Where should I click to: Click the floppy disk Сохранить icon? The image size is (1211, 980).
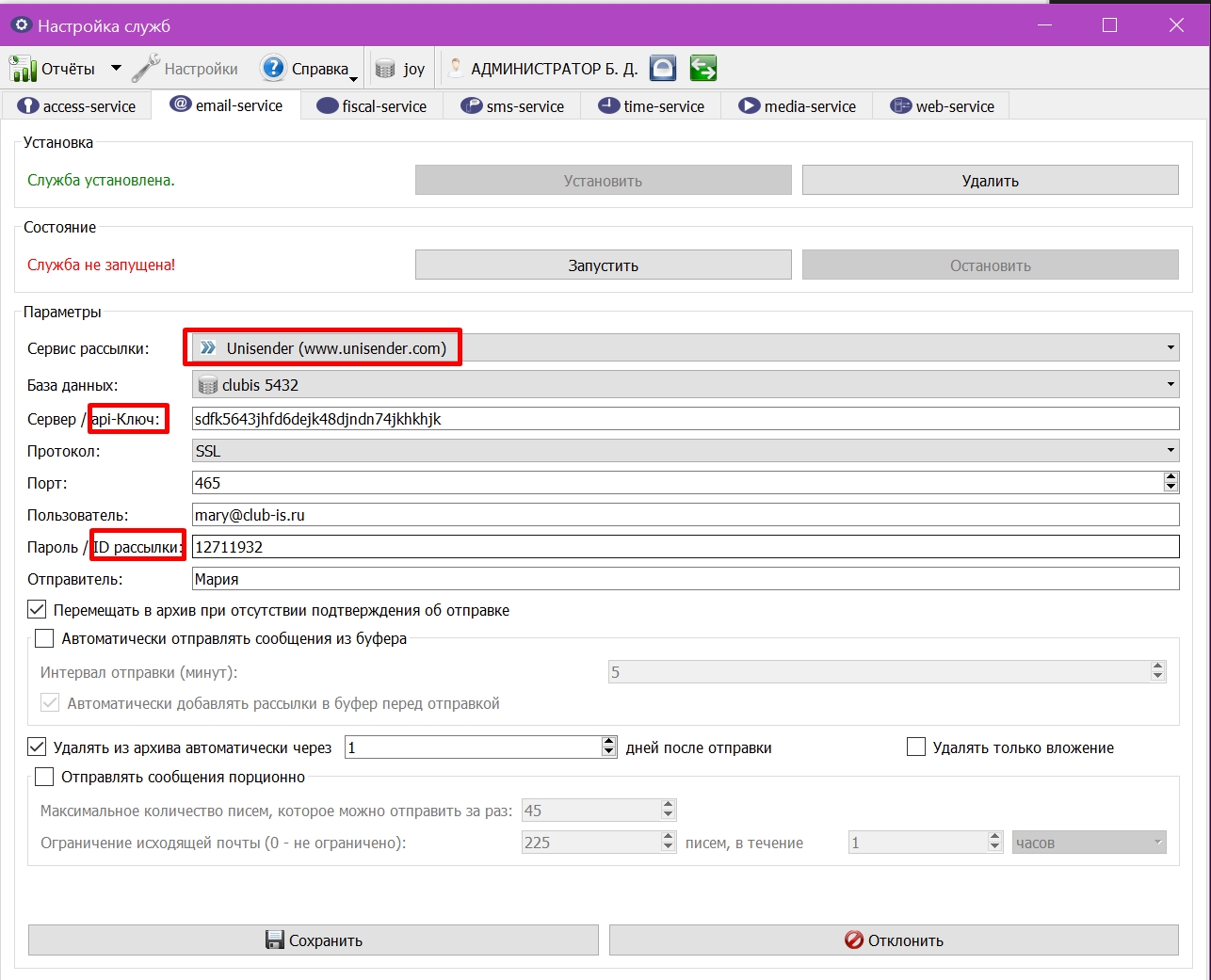[275, 940]
